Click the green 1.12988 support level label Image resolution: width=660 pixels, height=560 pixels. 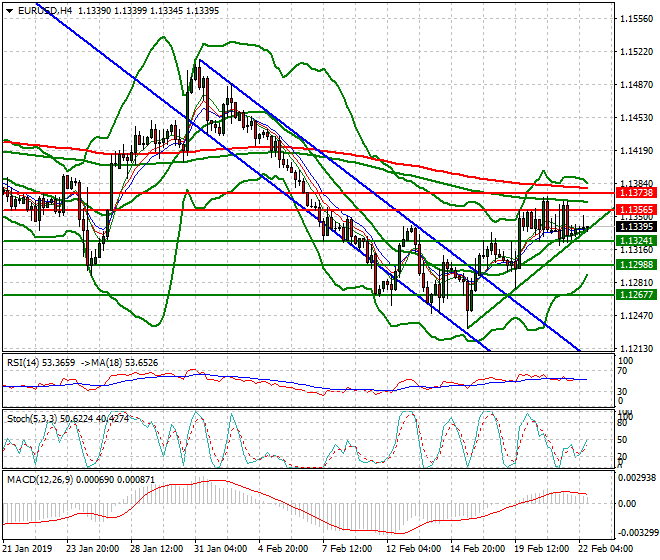636,265
